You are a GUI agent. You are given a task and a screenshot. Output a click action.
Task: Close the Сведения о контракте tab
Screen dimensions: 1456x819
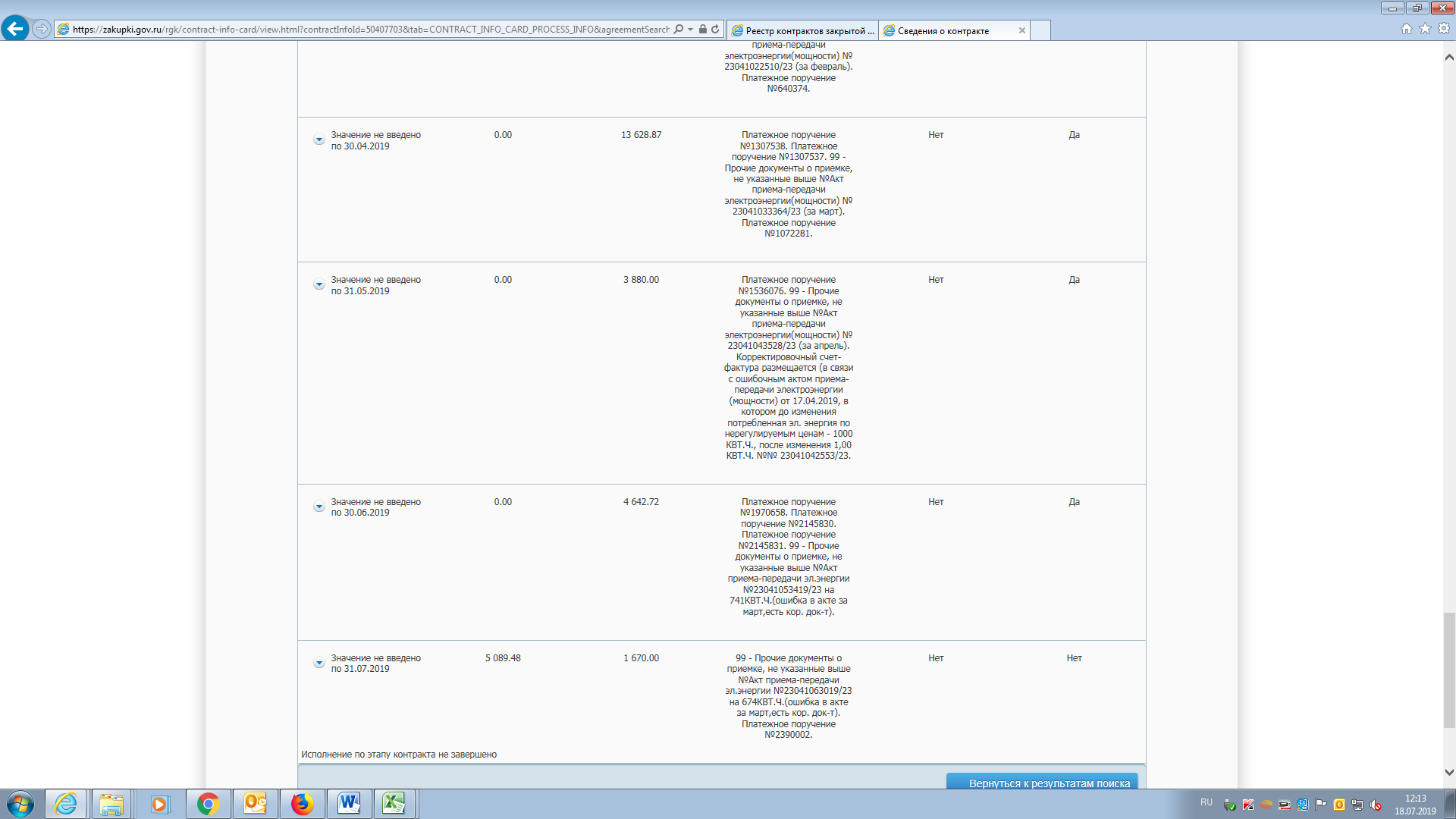1022,30
